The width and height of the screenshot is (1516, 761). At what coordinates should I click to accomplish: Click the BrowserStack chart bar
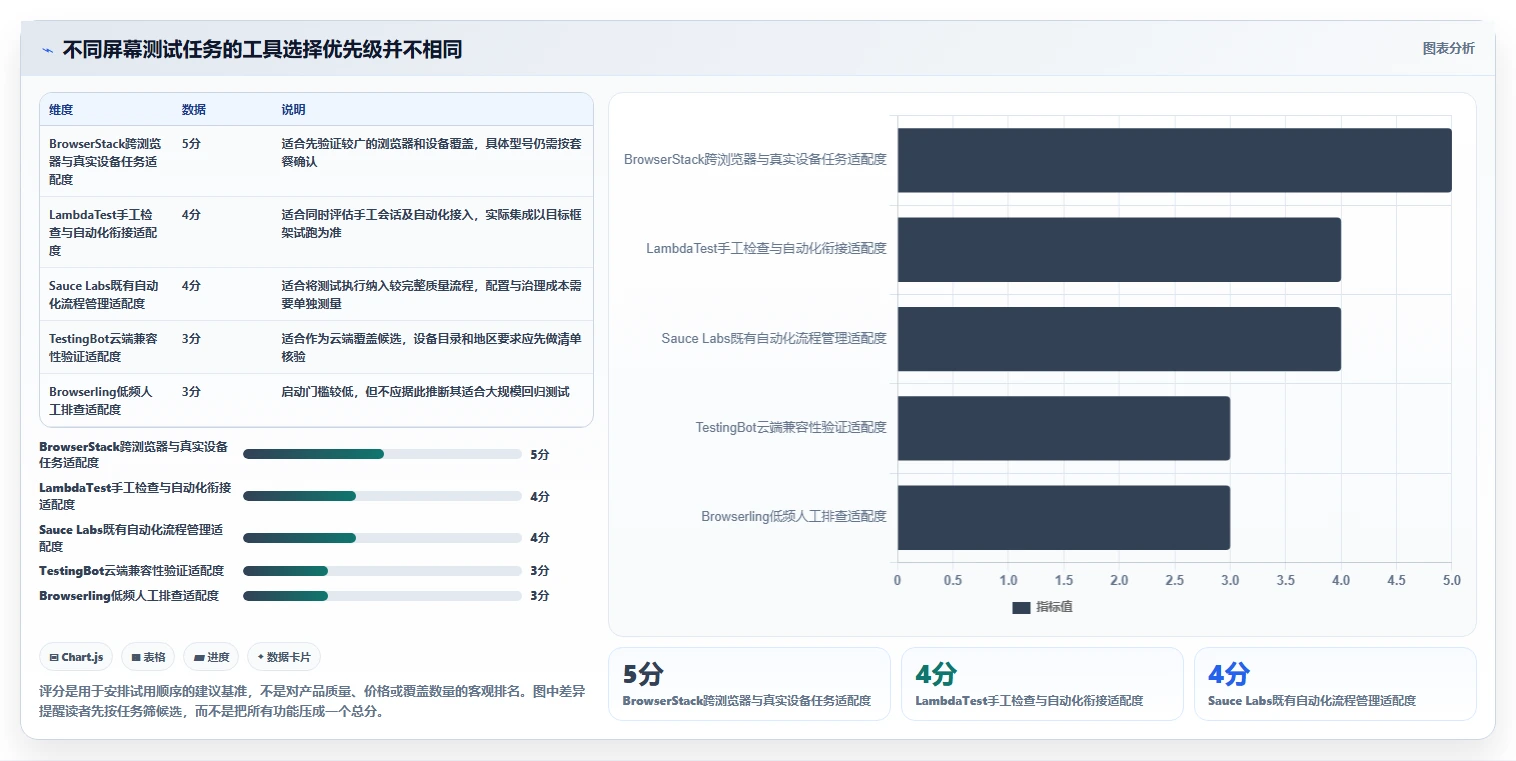(x=1174, y=160)
